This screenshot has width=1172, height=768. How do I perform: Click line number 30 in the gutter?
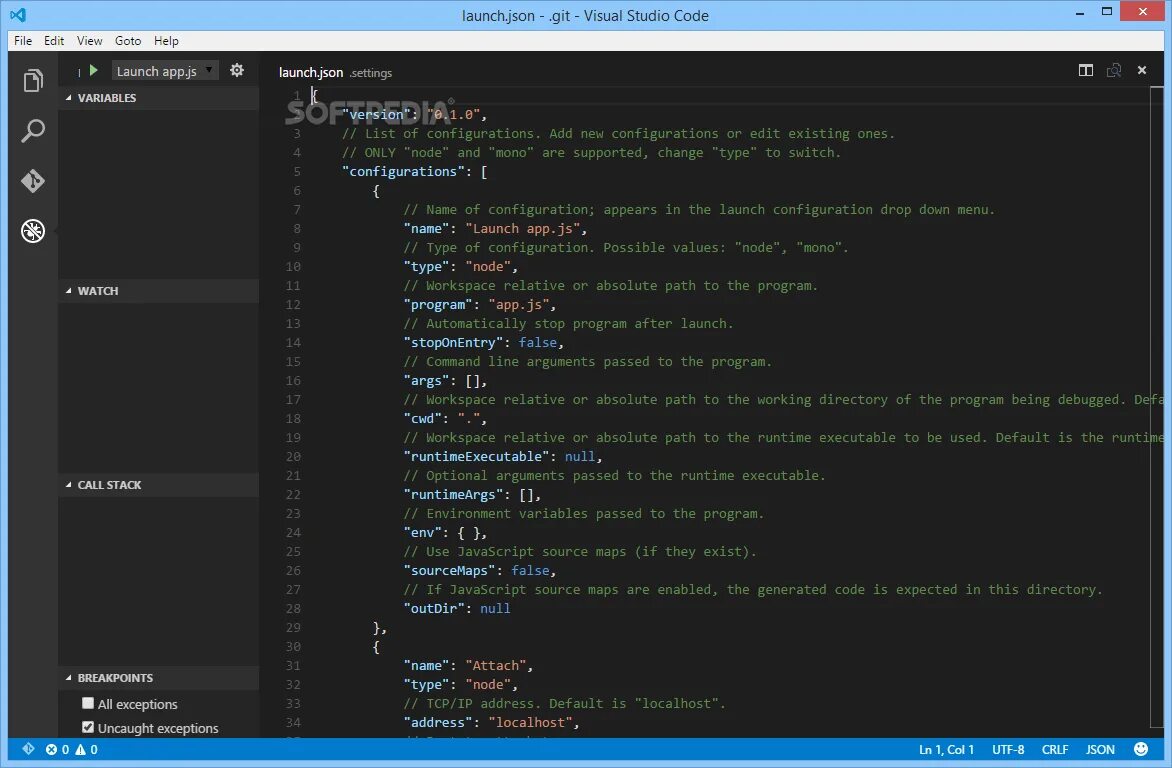[x=293, y=646]
